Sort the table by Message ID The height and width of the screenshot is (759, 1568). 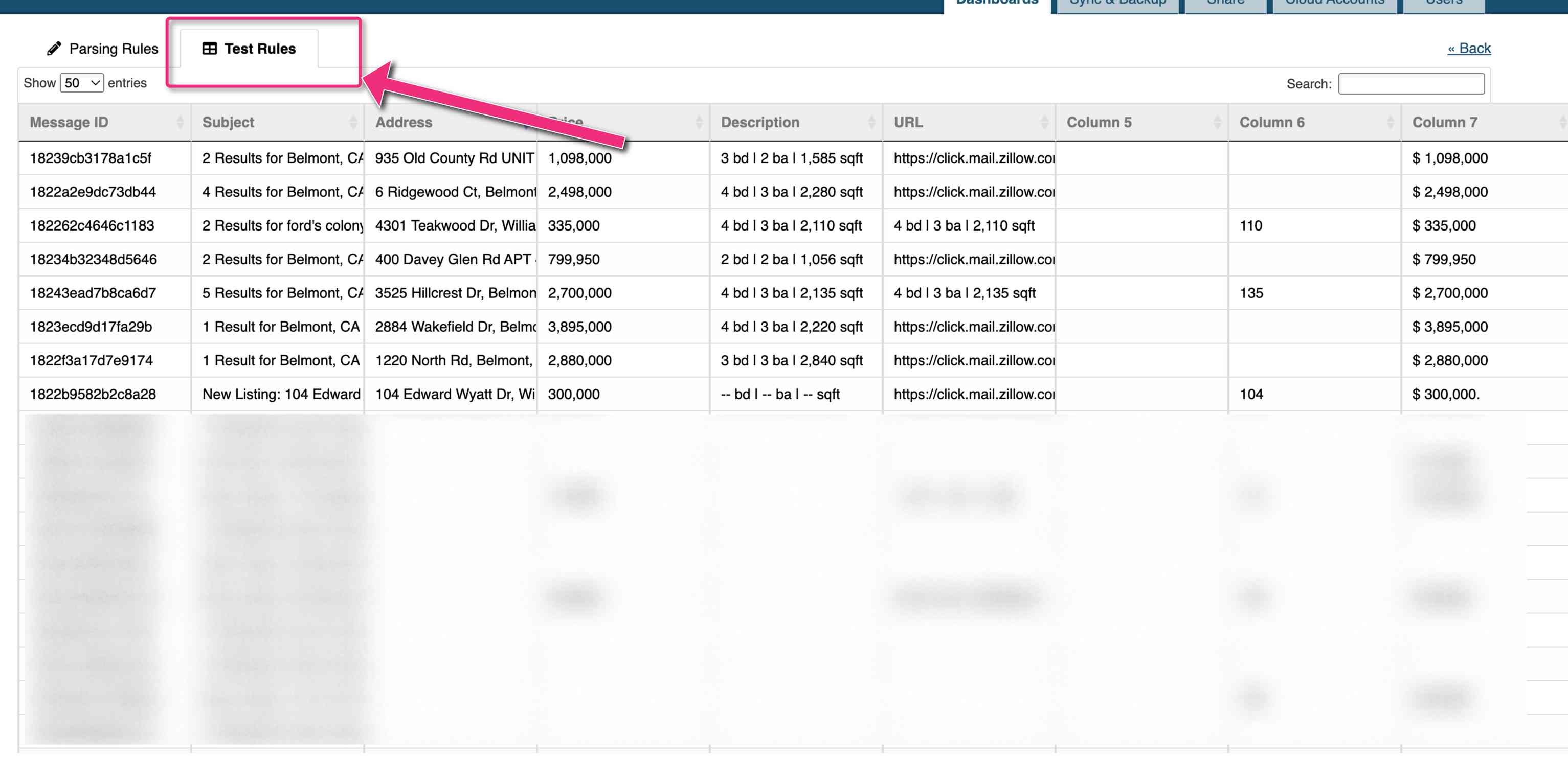coord(105,122)
